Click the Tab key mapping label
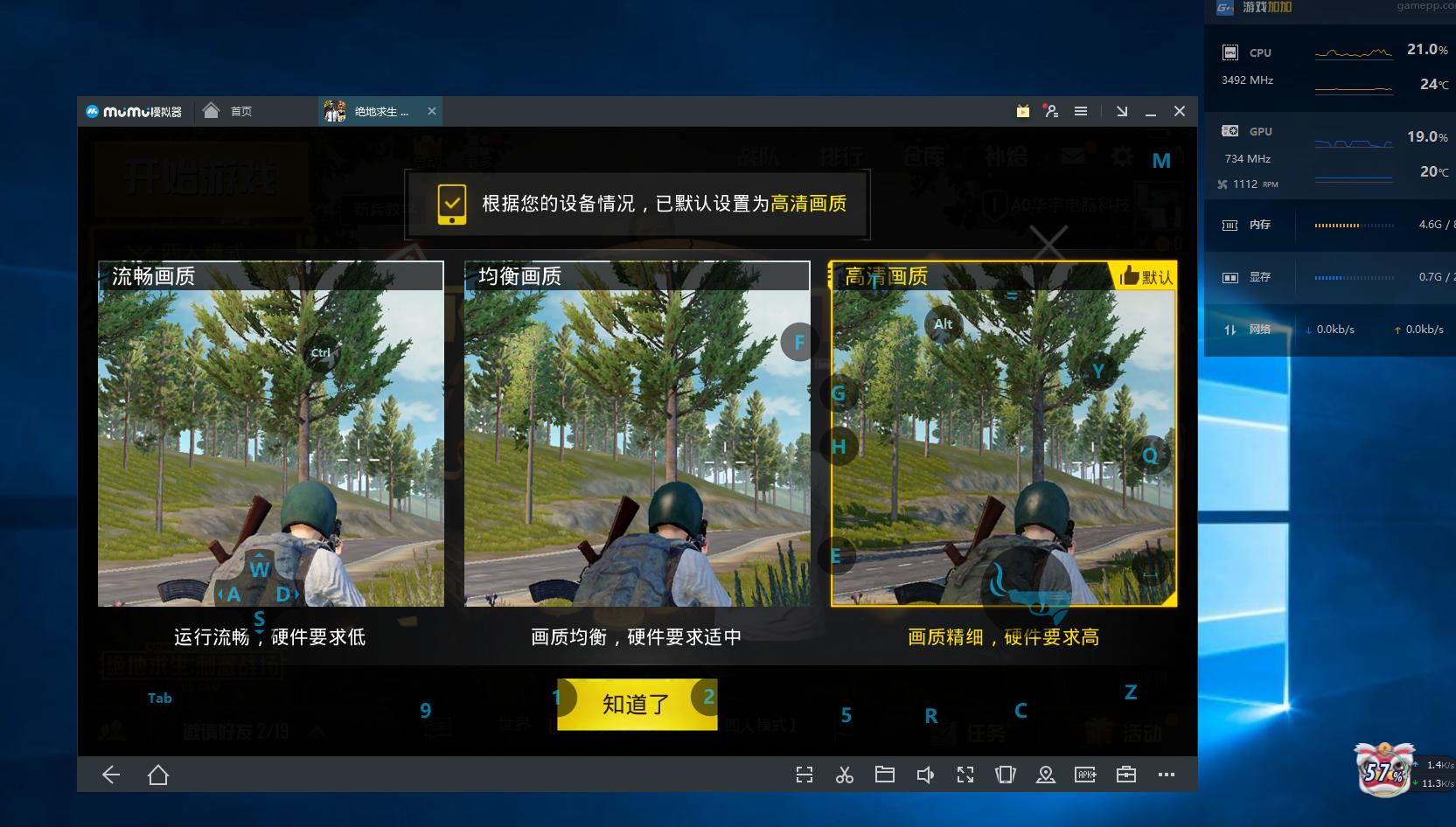Screen dimensions: 1456x827 point(160,698)
